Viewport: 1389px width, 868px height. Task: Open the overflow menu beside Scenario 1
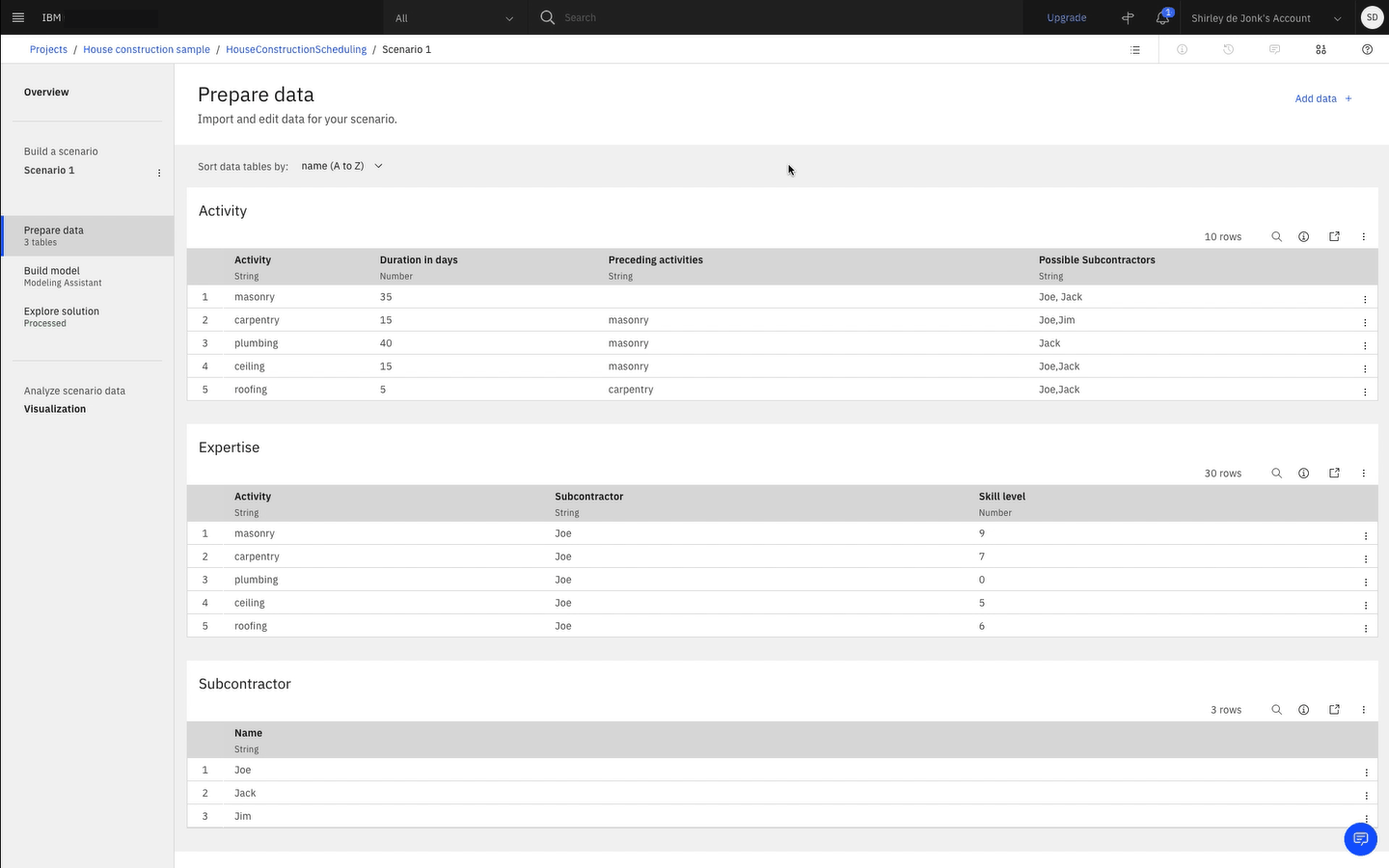pos(159,172)
